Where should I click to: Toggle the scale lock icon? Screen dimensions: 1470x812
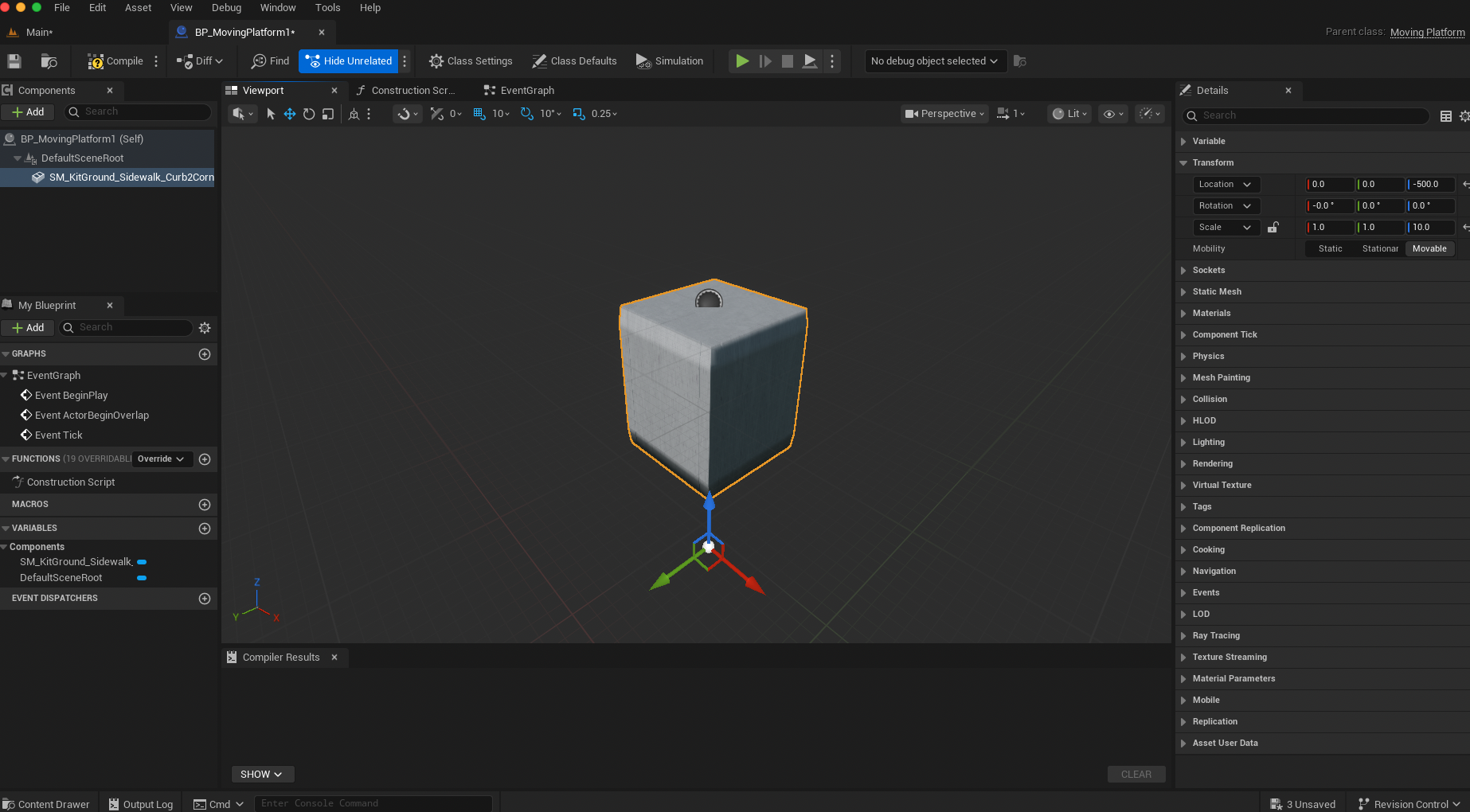[1273, 228]
